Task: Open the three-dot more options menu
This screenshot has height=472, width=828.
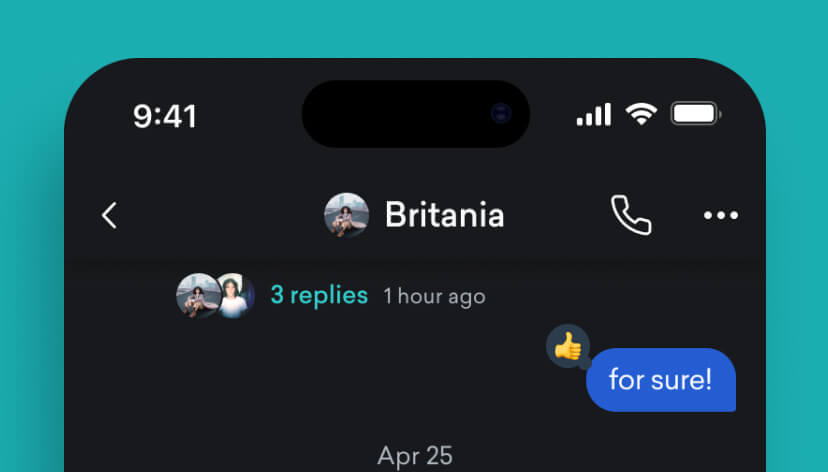Action: [721, 215]
